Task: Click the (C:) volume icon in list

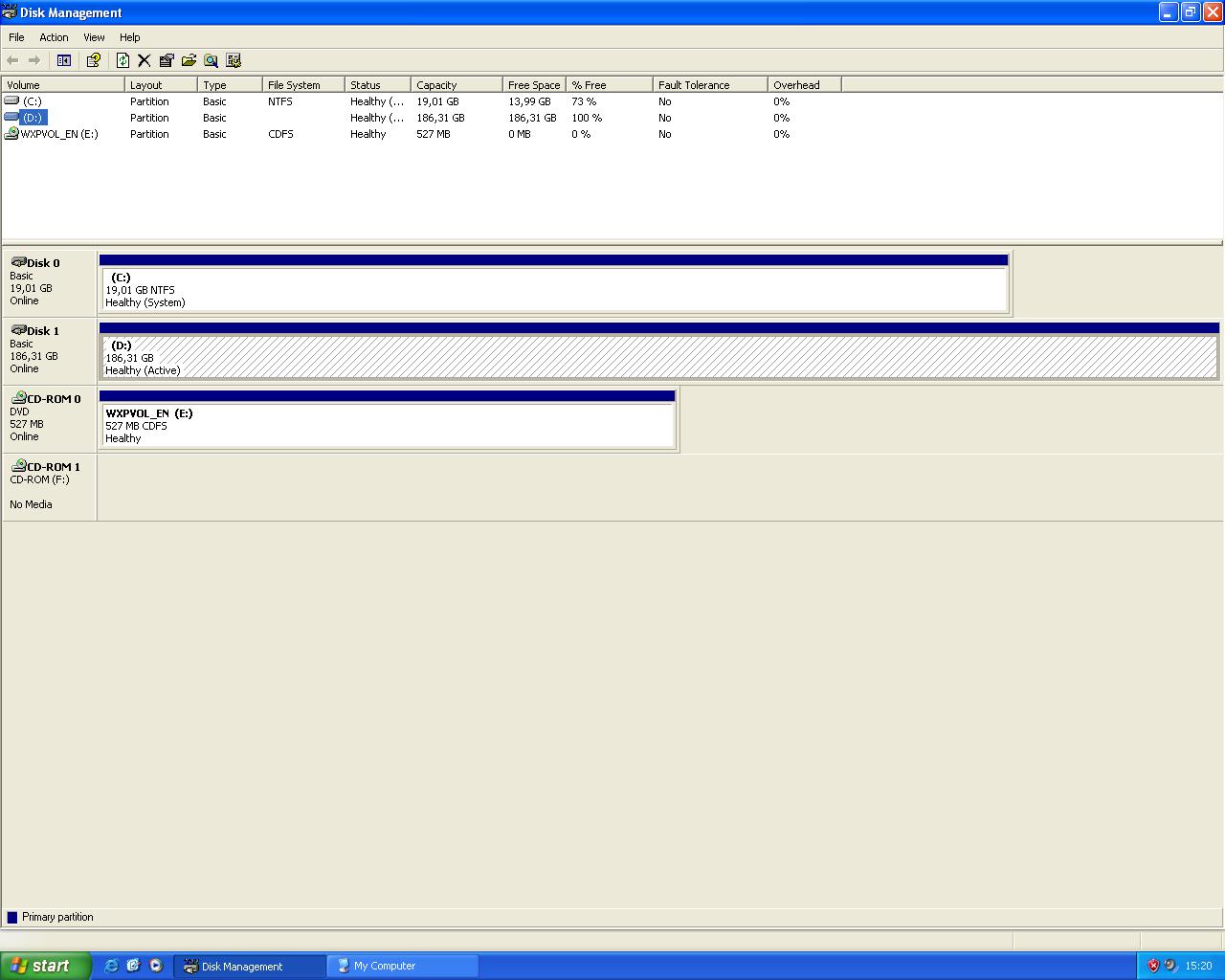Action: click(11, 100)
